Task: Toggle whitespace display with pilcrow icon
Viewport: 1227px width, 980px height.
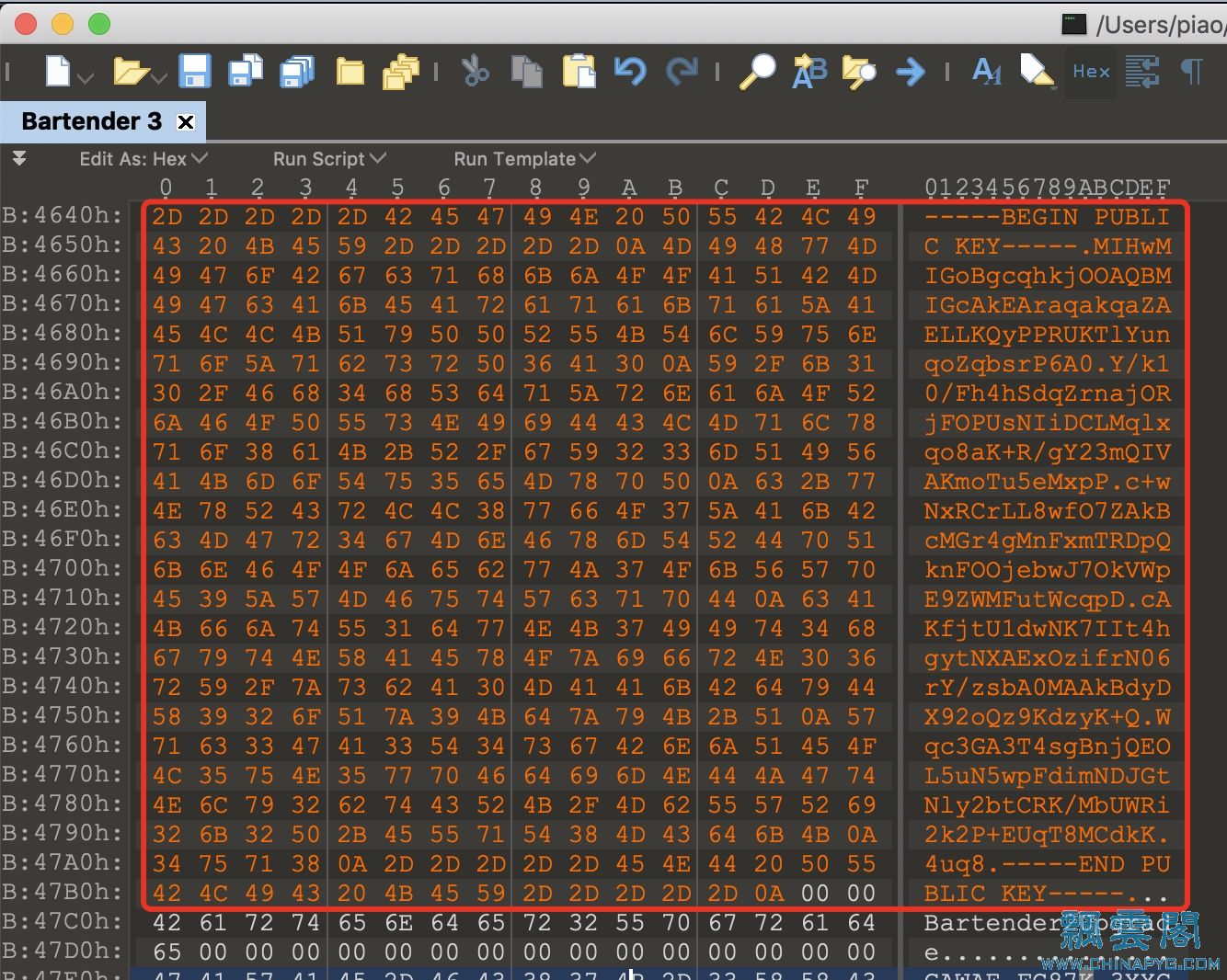Action: coord(1192,72)
